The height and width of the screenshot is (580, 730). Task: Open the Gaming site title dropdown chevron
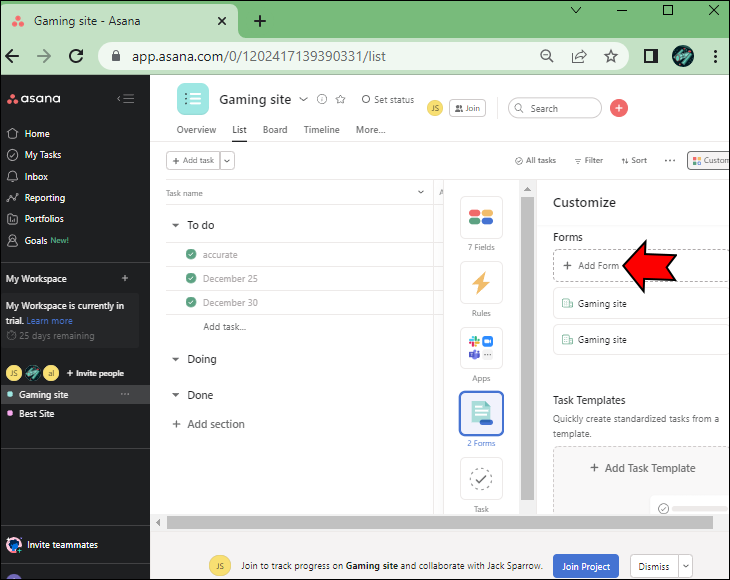click(x=303, y=99)
